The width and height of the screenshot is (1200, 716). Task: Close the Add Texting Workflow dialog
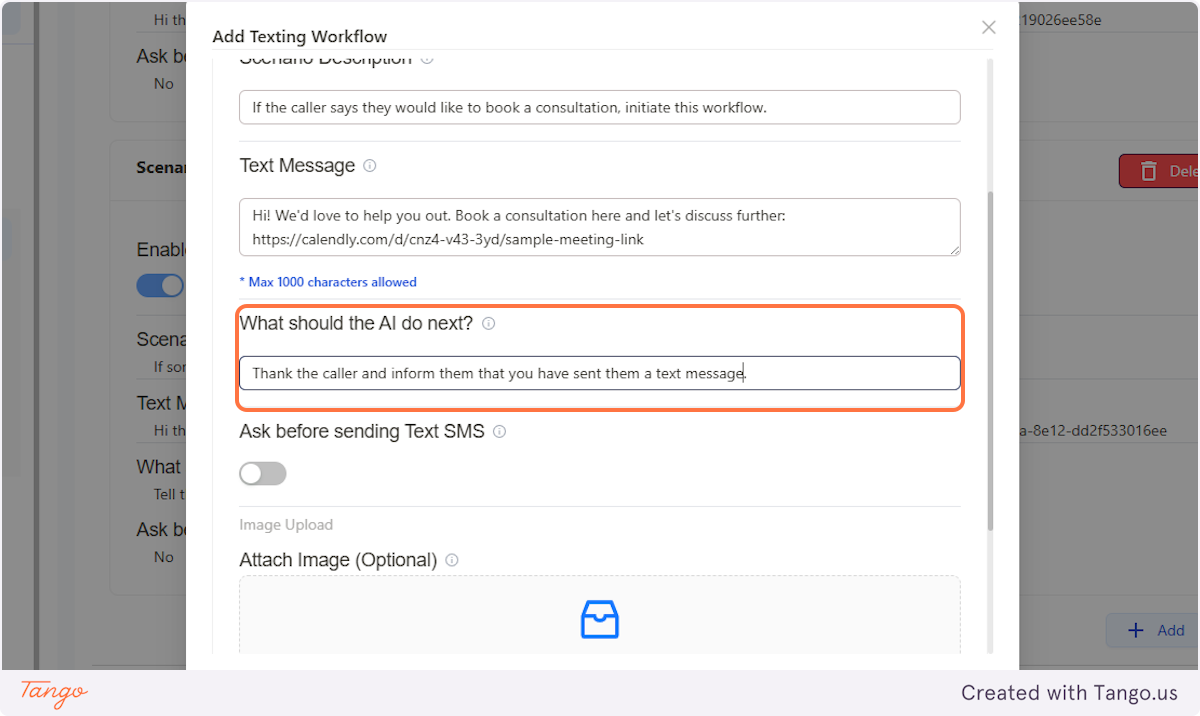[x=988, y=27]
